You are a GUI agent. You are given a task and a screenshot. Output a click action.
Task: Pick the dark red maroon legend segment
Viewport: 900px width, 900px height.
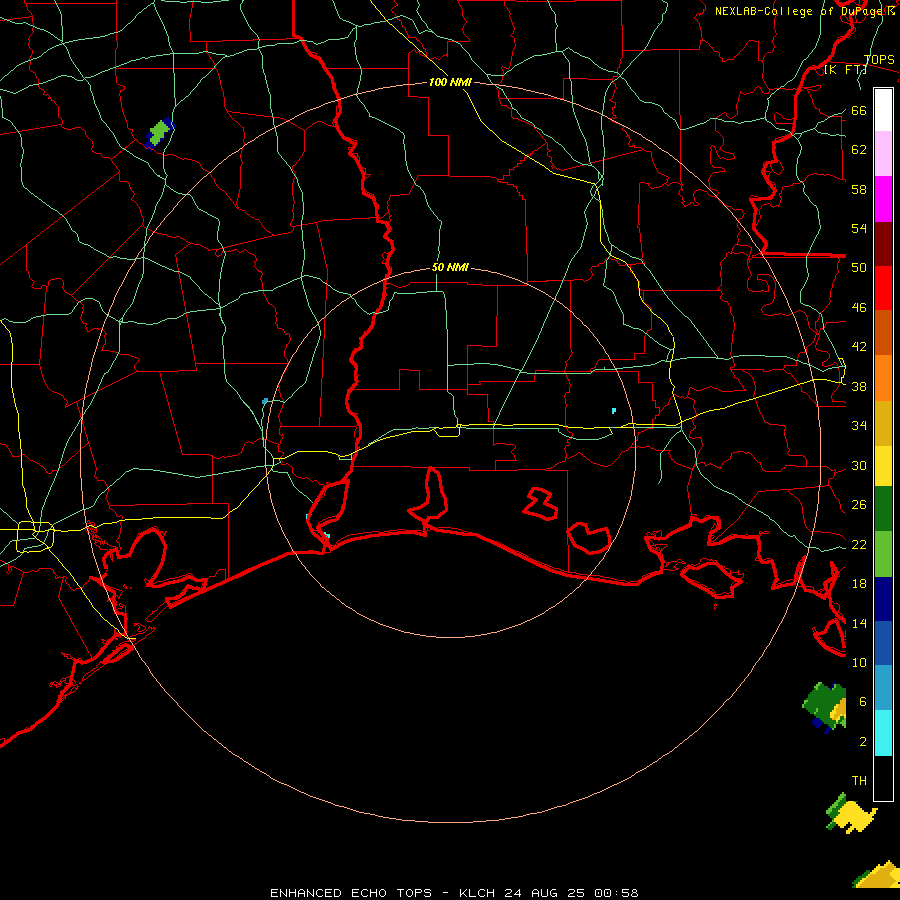(x=883, y=244)
